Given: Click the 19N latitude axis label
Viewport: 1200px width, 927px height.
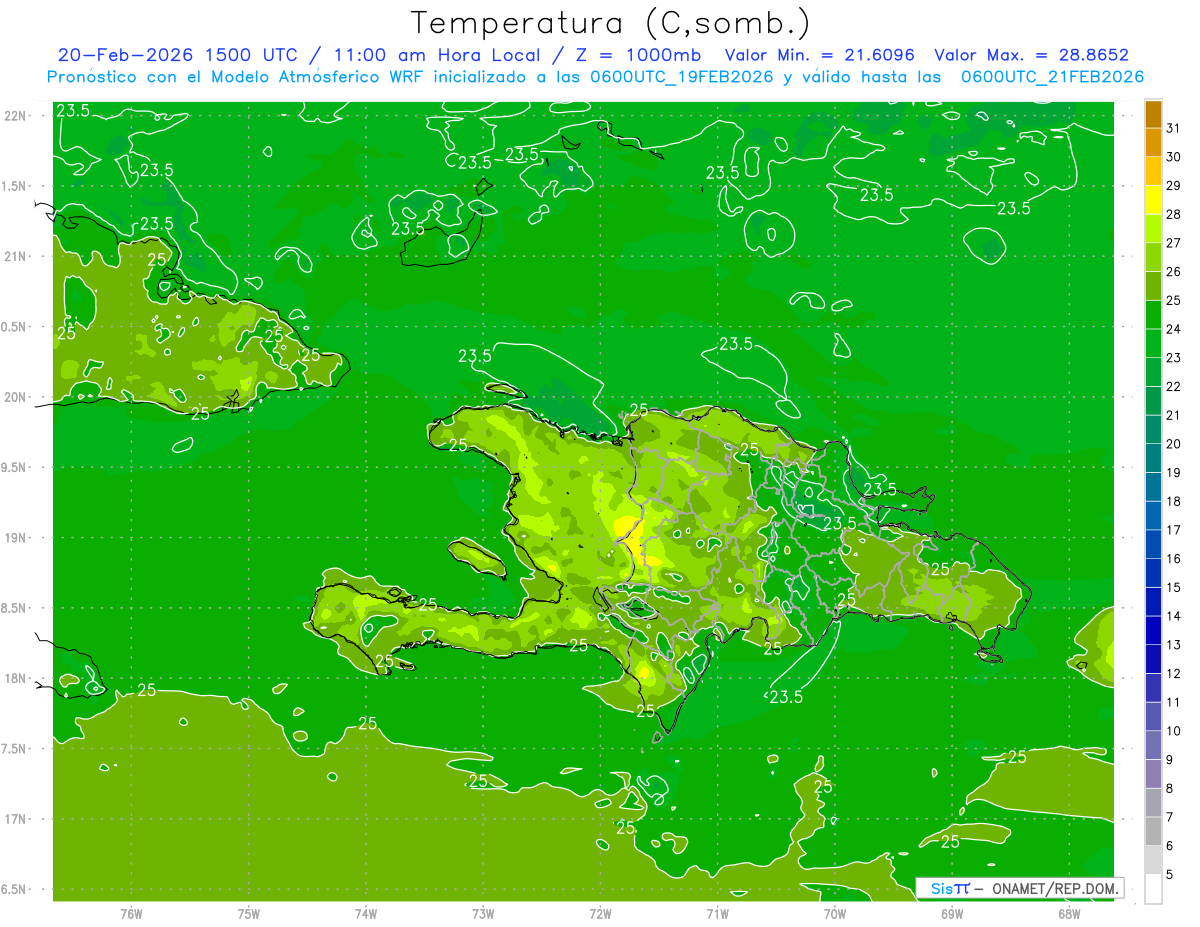Looking at the screenshot, I should [15, 538].
